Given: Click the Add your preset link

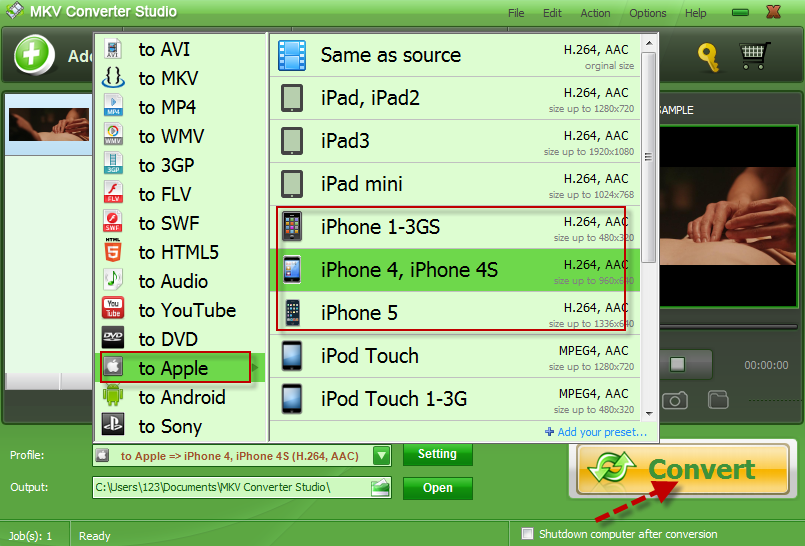Looking at the screenshot, I should point(595,432).
